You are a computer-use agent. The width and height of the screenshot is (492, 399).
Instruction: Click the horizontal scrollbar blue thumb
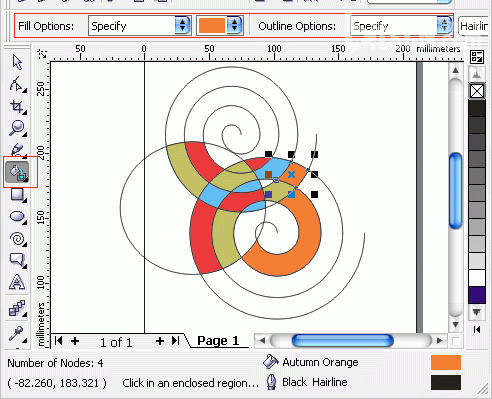[x=343, y=341]
